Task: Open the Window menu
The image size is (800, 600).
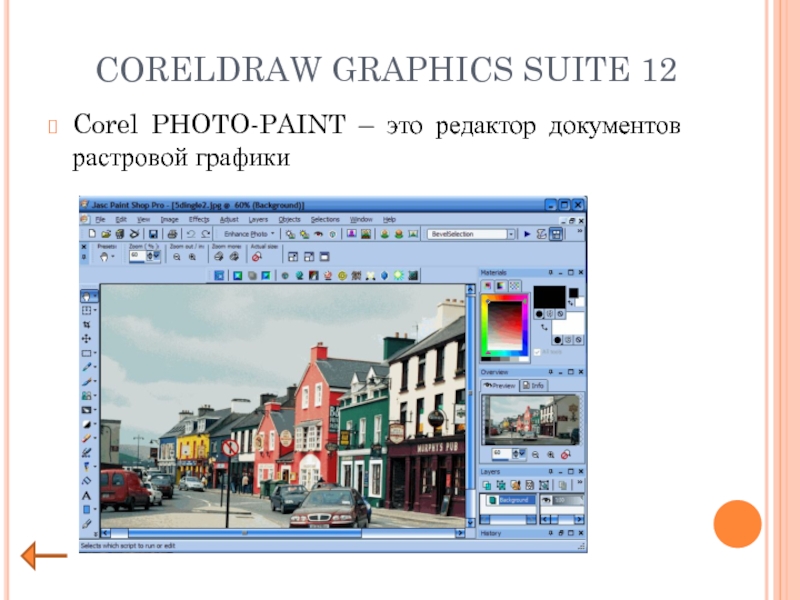Action: (361, 219)
